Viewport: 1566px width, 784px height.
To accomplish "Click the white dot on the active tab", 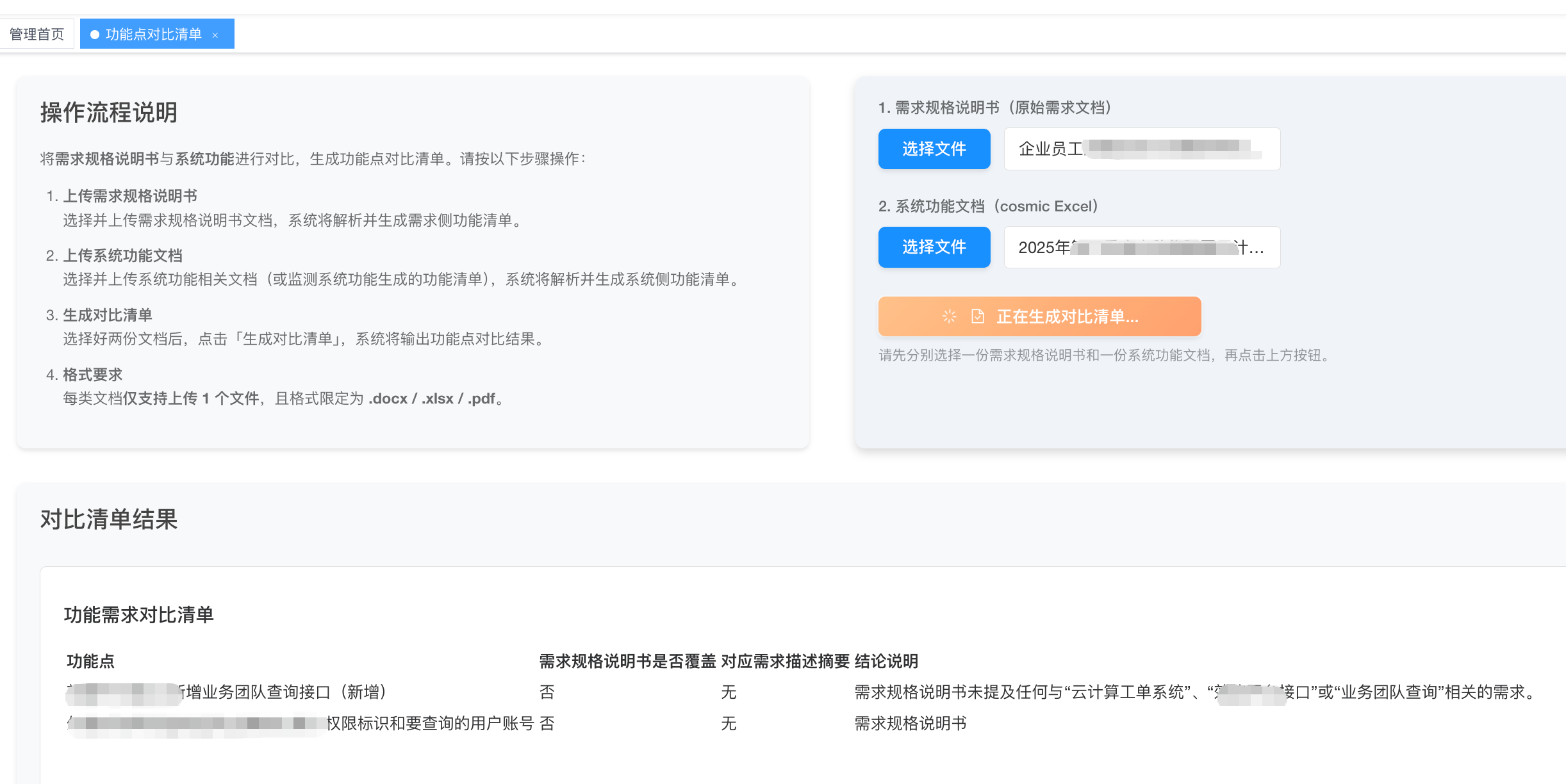I will pos(95,35).
